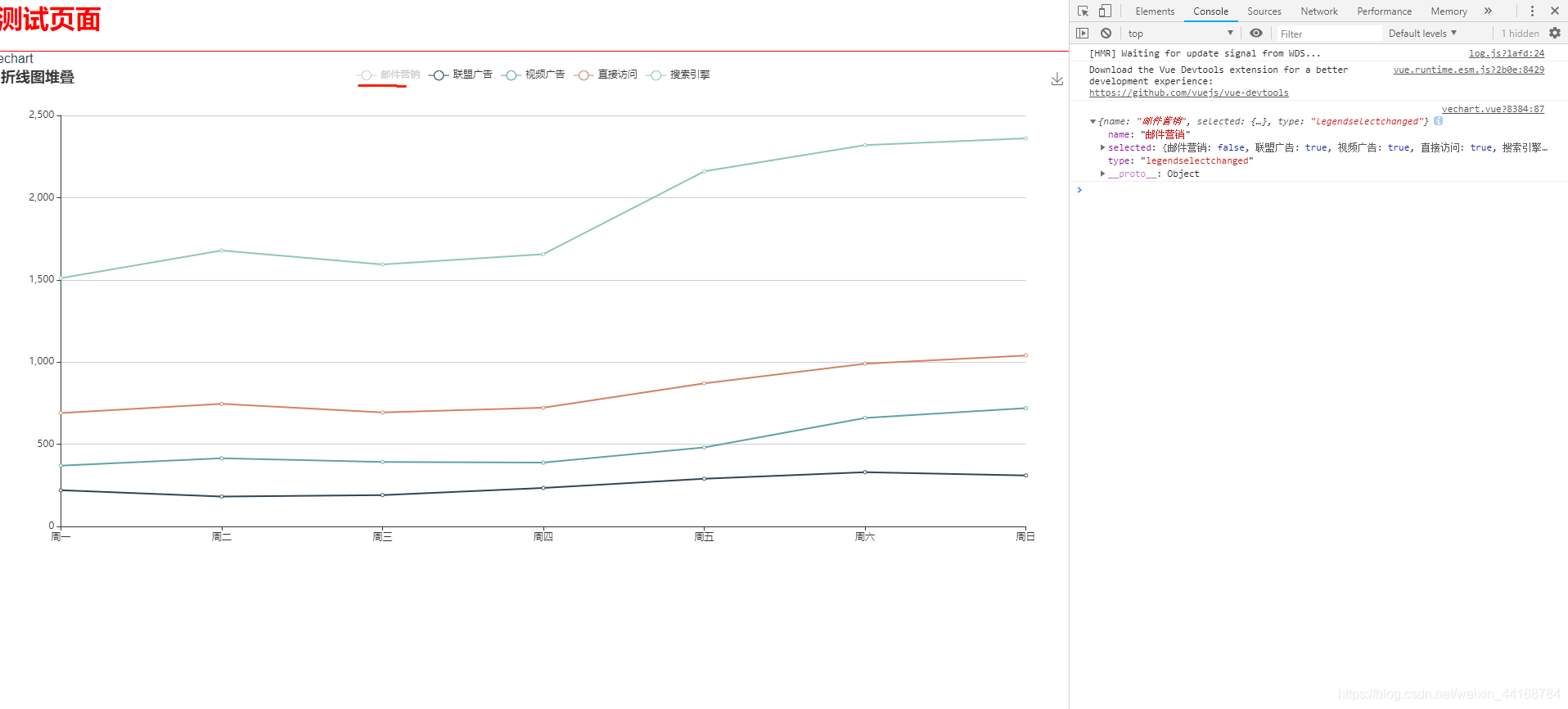Click the HMR waiting message
This screenshot has width=1568, height=709.
pyautogui.click(x=1205, y=53)
